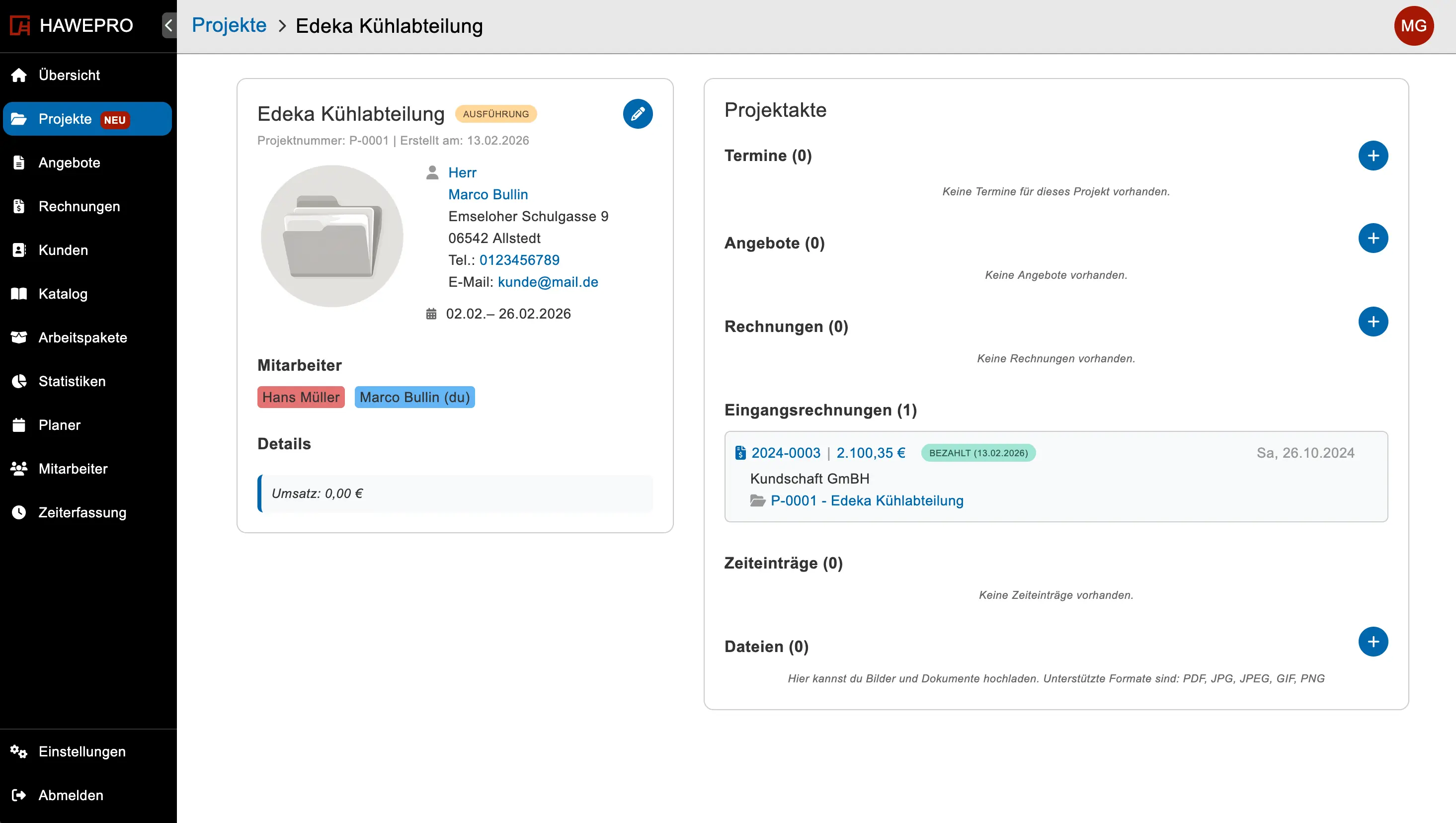Add a new Angebot with the plus button

(1374, 238)
